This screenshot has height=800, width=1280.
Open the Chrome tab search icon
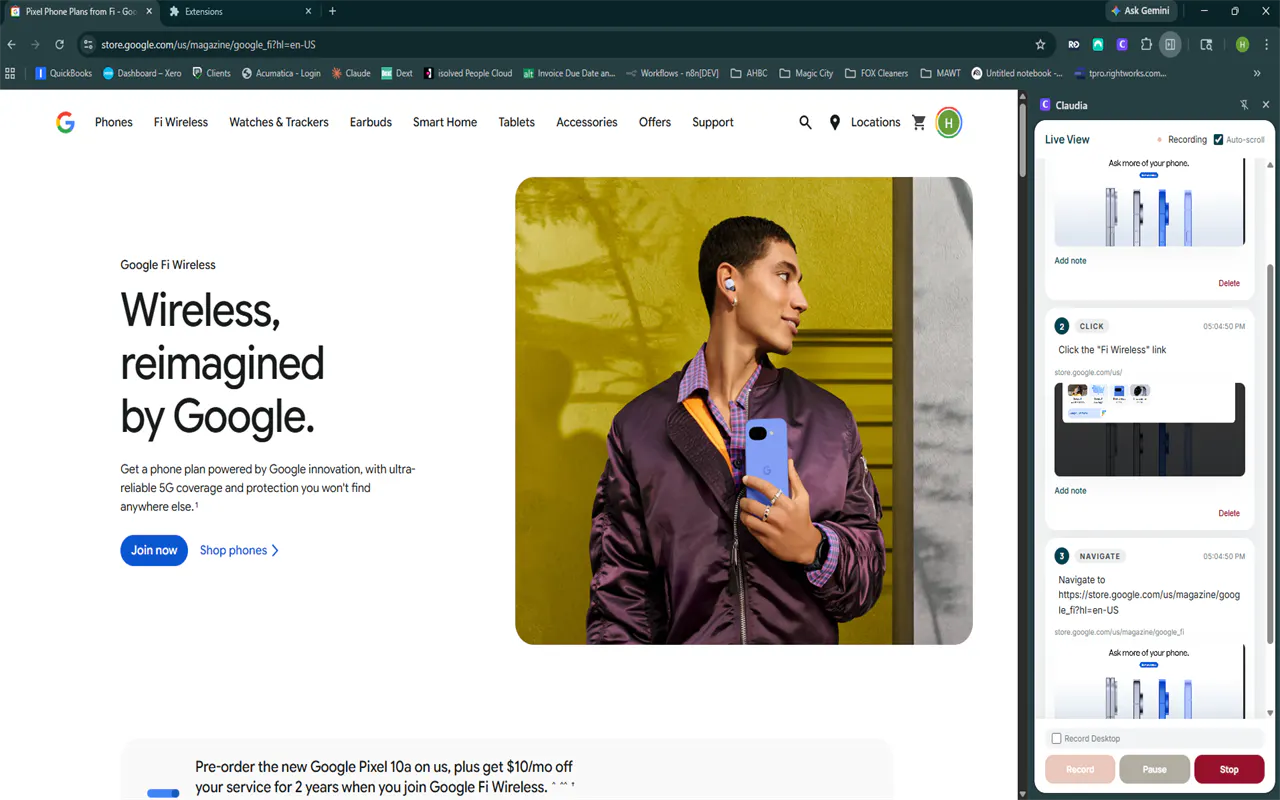coord(1206,45)
